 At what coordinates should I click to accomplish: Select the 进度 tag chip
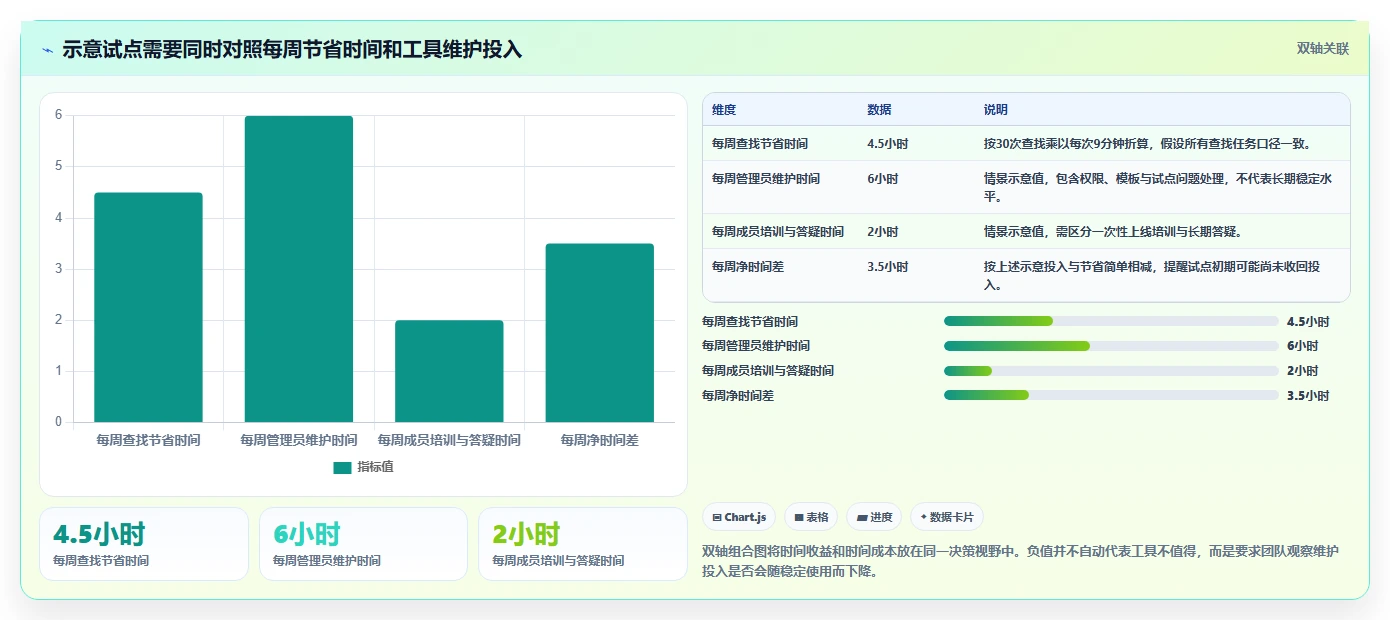click(874, 517)
